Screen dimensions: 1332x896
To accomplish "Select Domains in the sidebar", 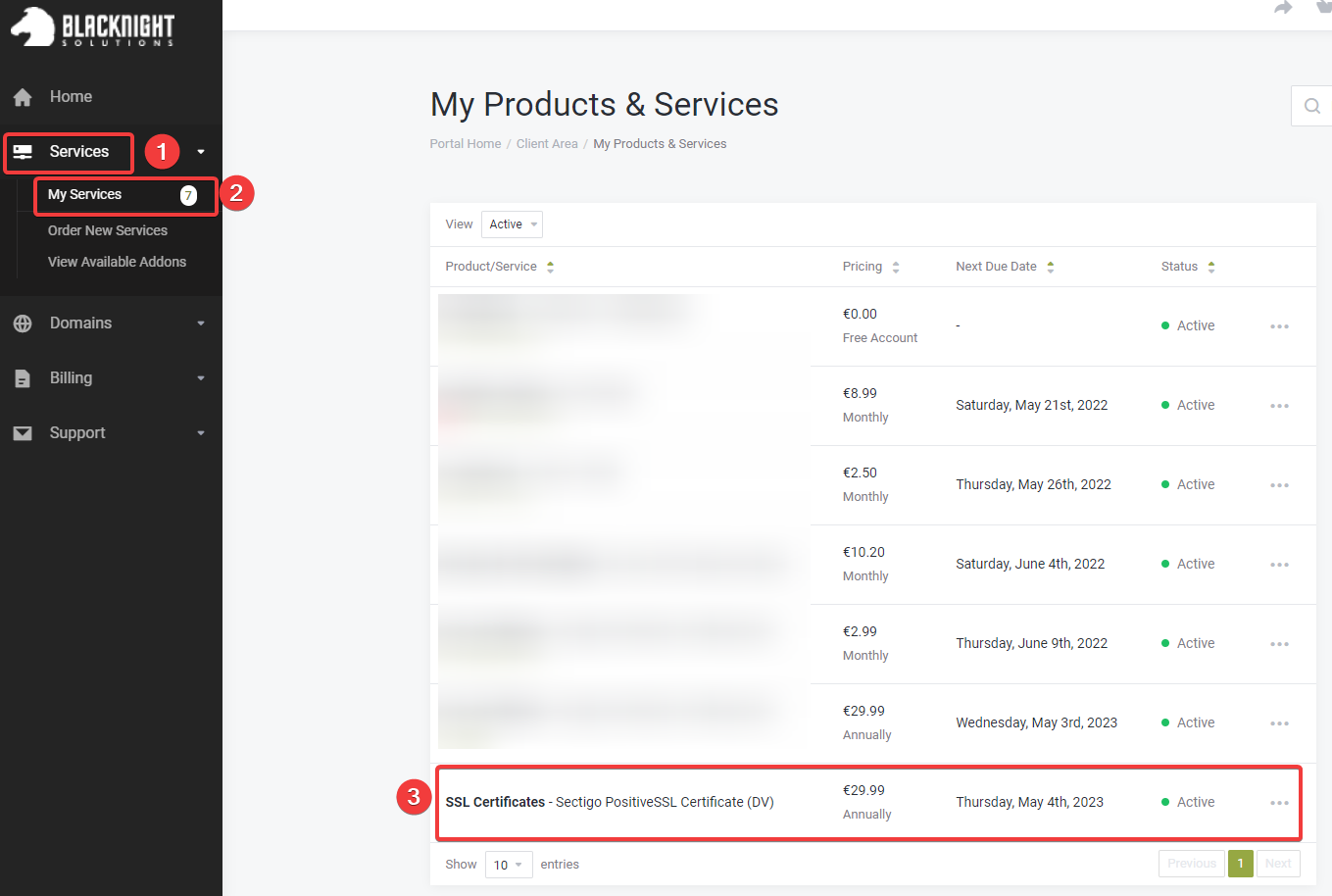I will point(80,324).
